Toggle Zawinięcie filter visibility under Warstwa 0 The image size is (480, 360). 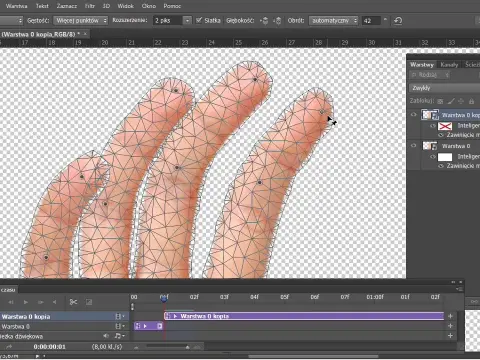click(x=441, y=166)
